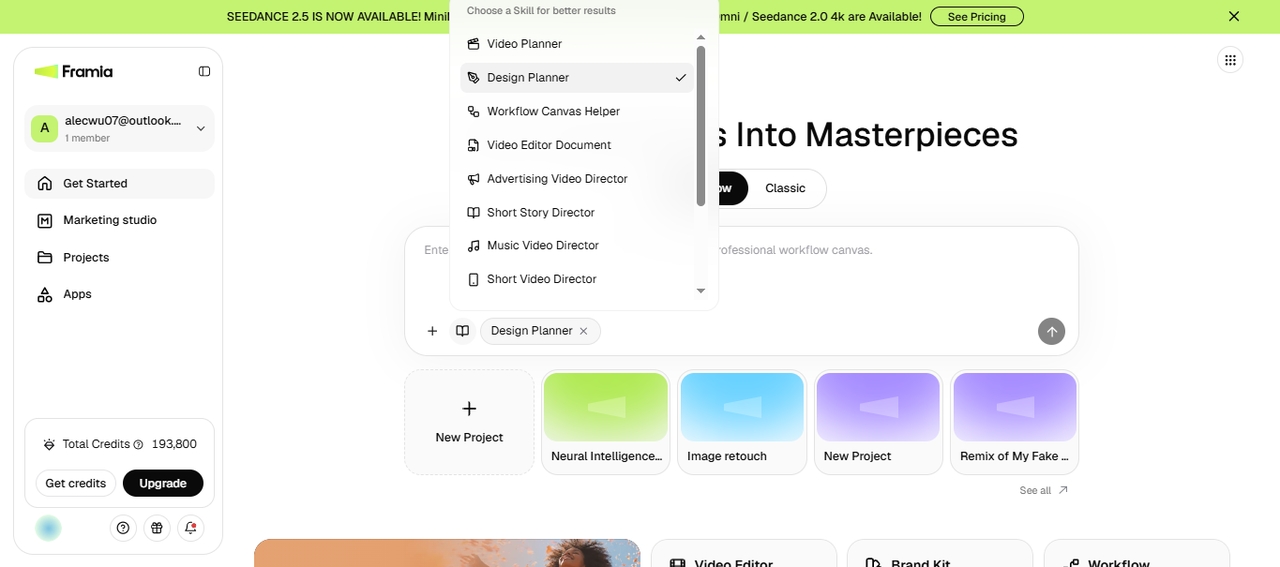The image size is (1280, 567).
Task: Open the notifications bell icon
Action: (x=190, y=528)
